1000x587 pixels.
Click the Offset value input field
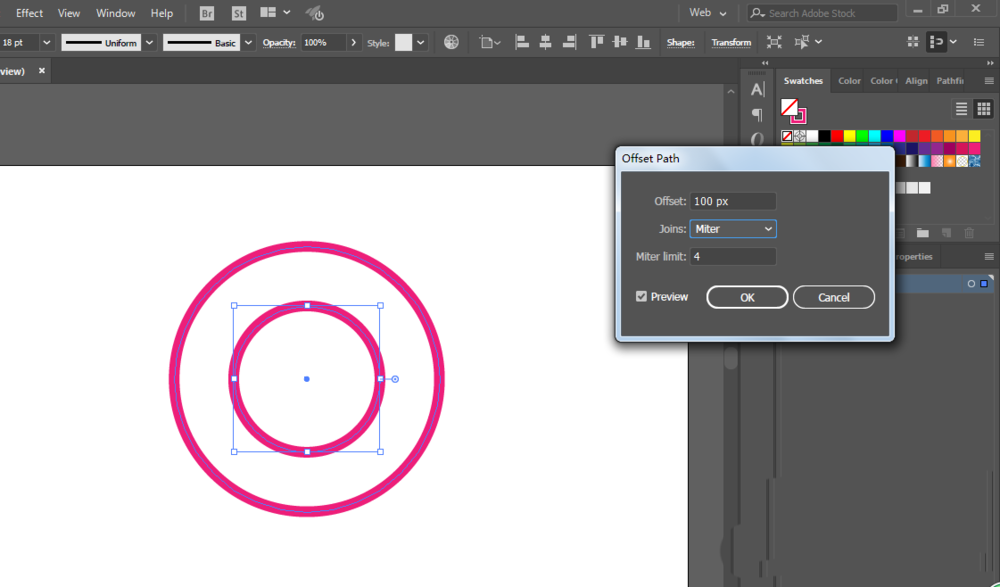tap(733, 202)
